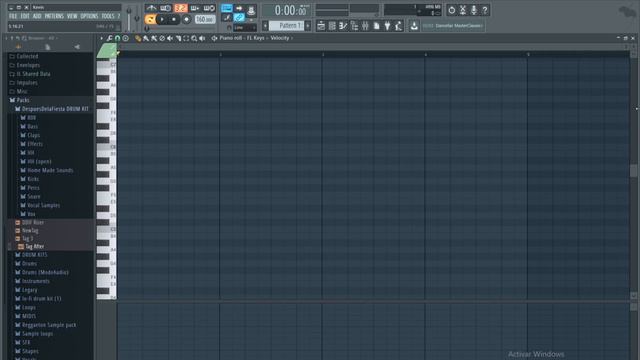The height and width of the screenshot is (360, 640).
Task: Go to the next pattern arrow
Action: [308, 26]
